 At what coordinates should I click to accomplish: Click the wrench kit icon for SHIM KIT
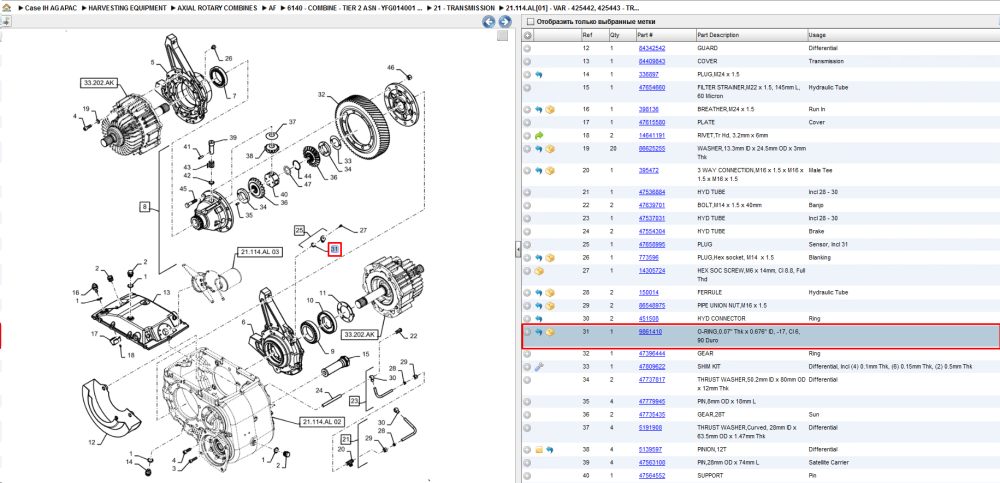click(x=539, y=366)
